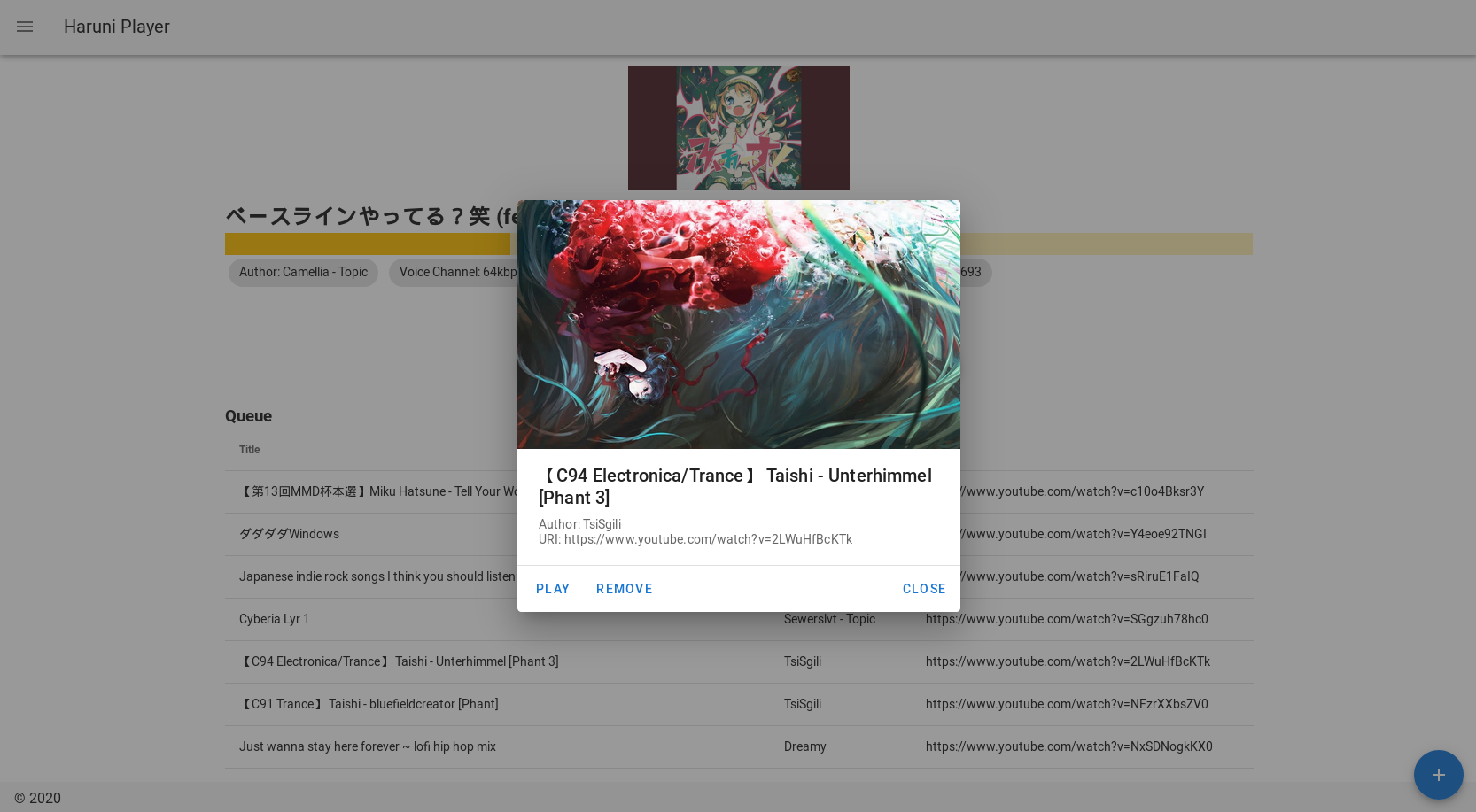Select the Taishi - bluefieldcreator queue row
Image resolution: width=1476 pixels, height=812 pixels.
pos(369,704)
